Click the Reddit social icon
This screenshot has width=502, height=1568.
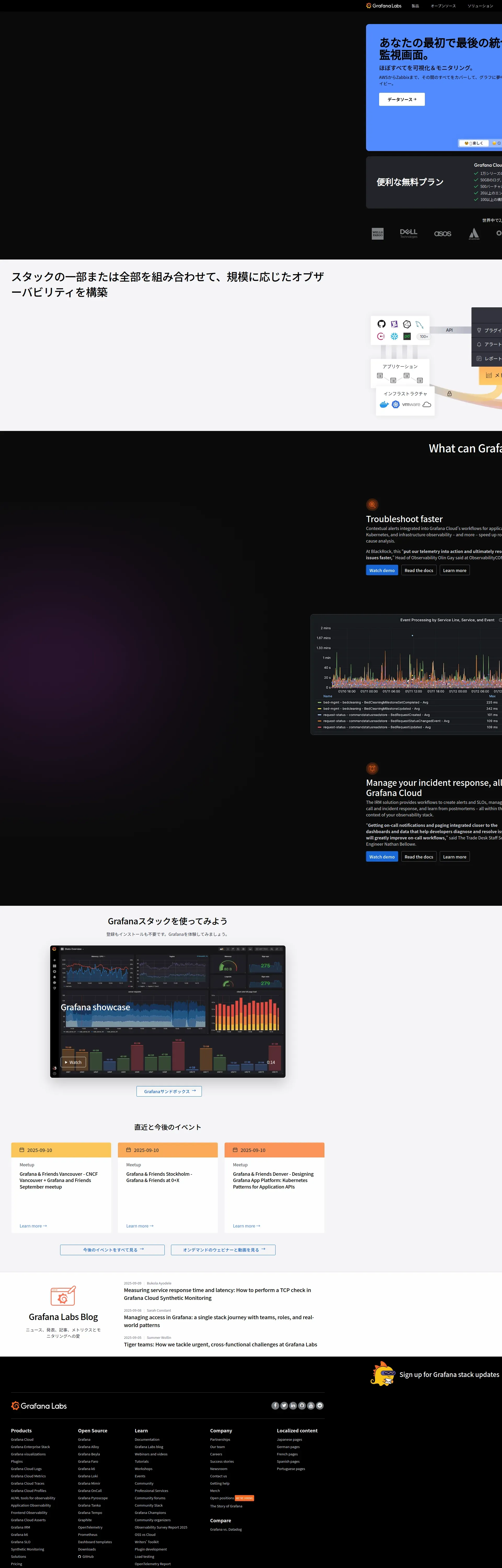coord(320,1405)
